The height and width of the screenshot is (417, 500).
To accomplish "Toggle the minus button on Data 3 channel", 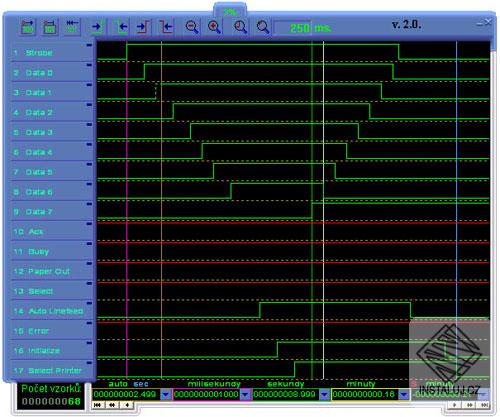I will 89,125.
